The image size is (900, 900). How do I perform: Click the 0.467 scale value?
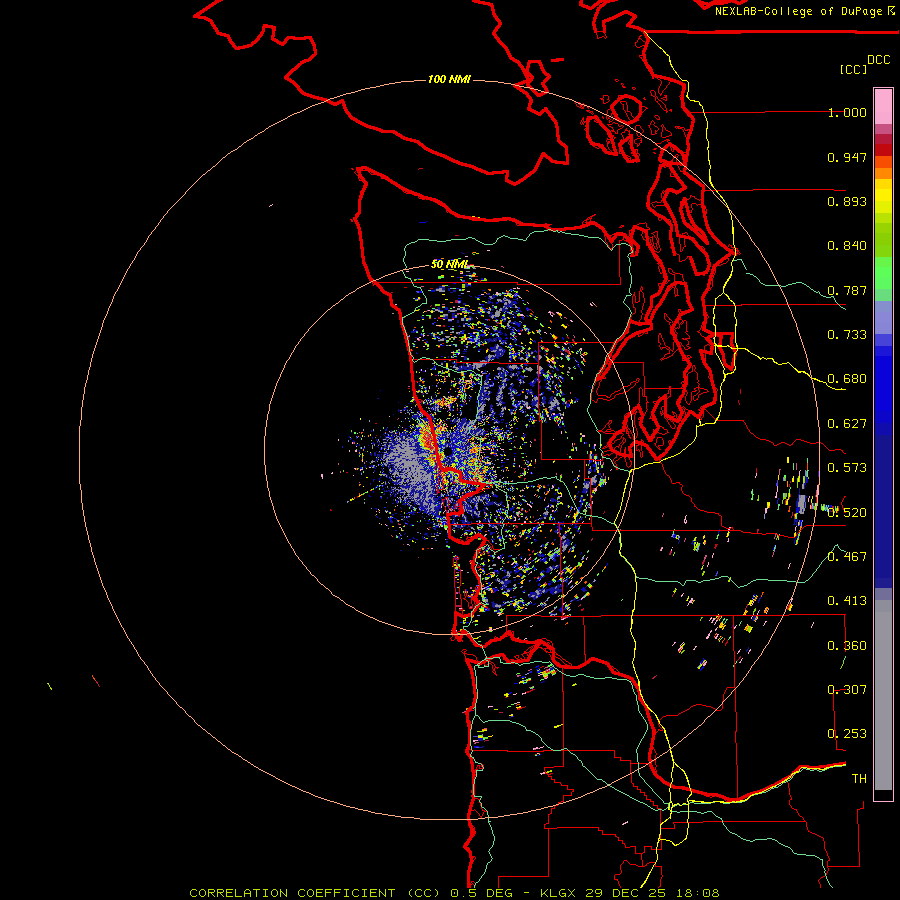coord(847,557)
